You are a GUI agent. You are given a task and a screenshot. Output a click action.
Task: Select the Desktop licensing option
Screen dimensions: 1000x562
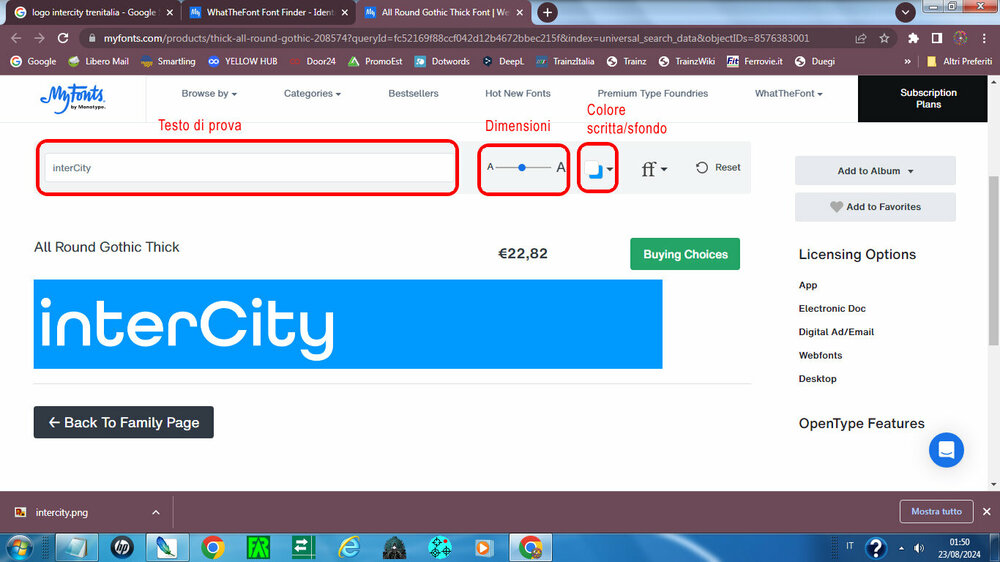click(x=817, y=379)
